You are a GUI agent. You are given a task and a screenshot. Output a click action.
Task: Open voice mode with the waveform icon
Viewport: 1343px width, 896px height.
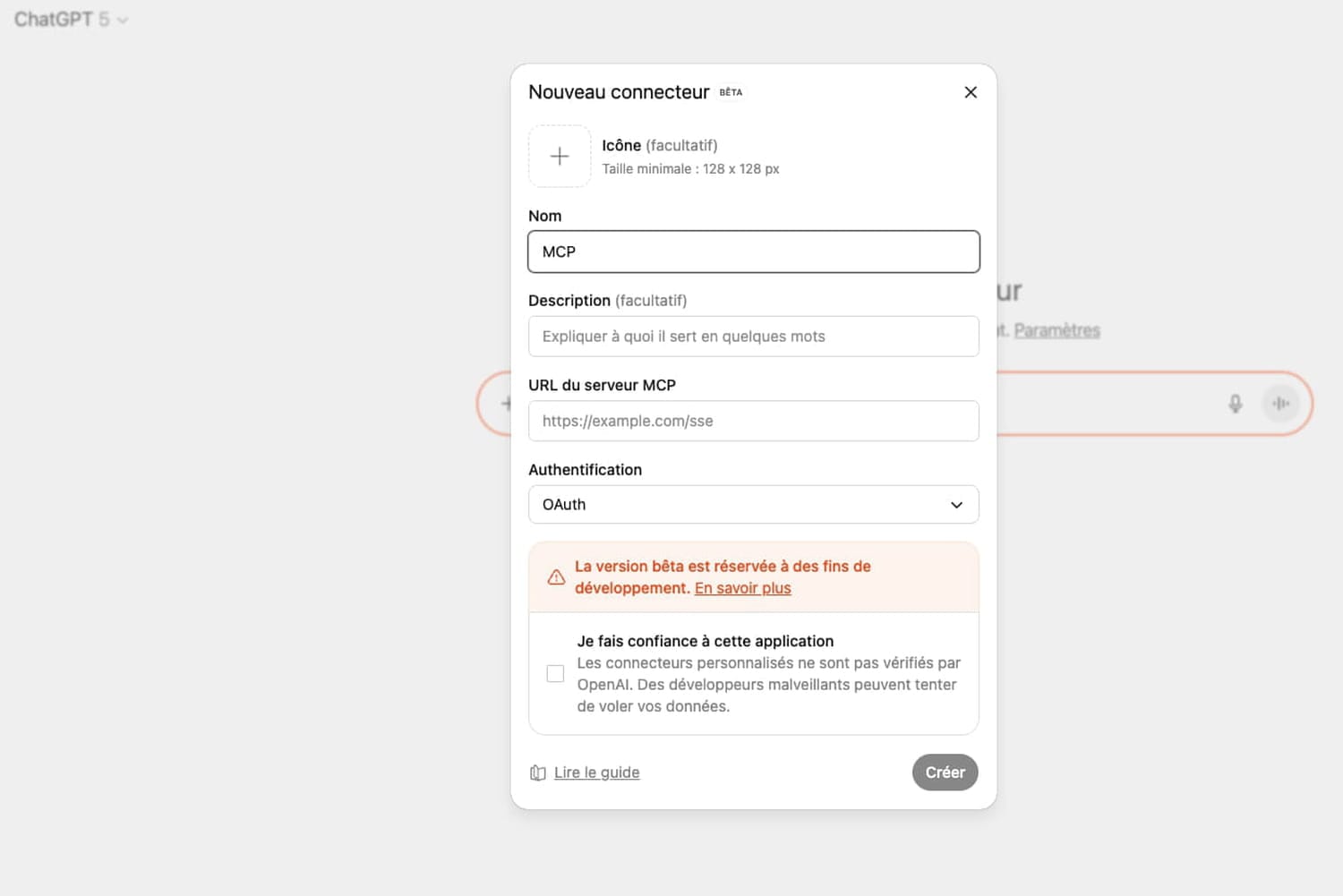(1280, 403)
